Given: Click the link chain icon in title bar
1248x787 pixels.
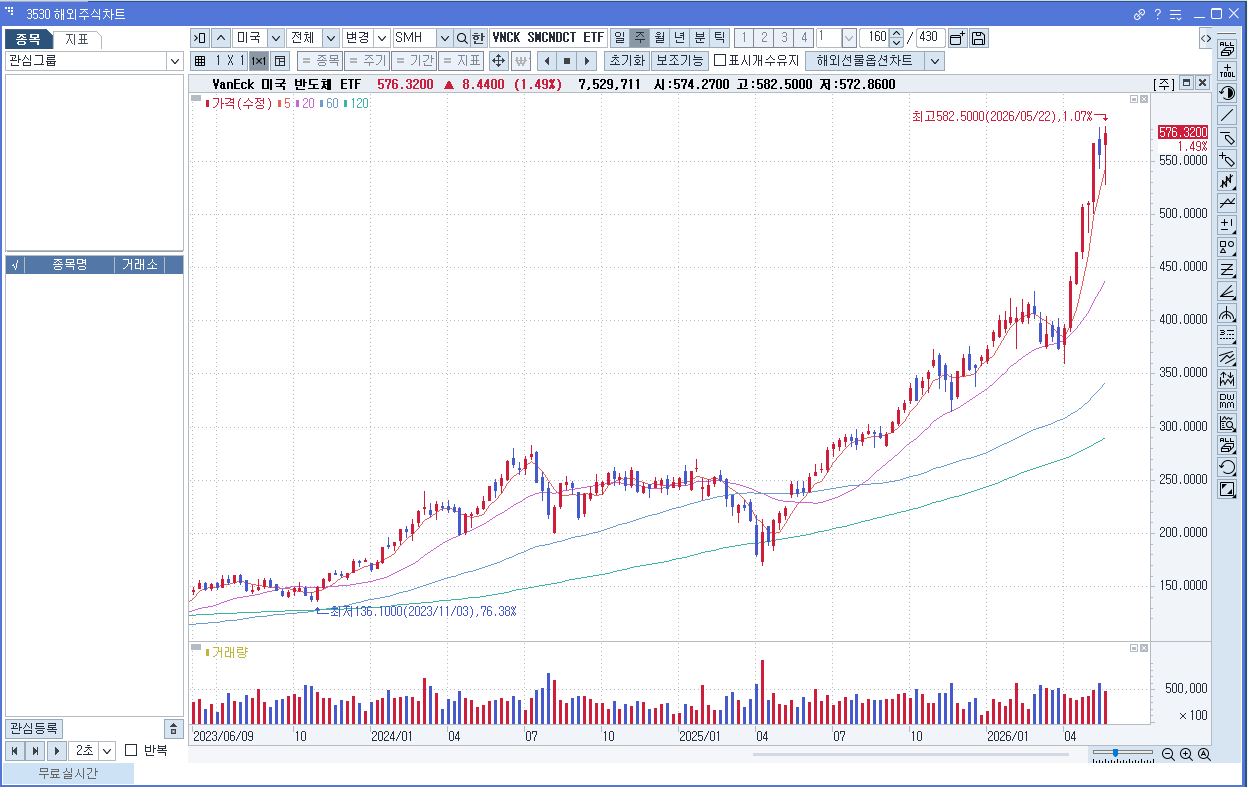Looking at the screenshot, I should point(1139,14).
